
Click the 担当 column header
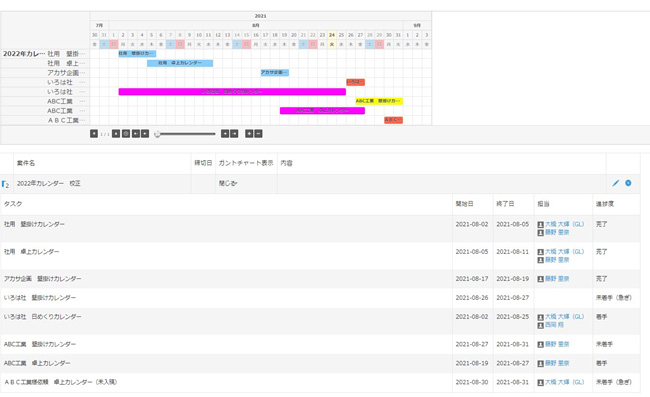(543, 204)
